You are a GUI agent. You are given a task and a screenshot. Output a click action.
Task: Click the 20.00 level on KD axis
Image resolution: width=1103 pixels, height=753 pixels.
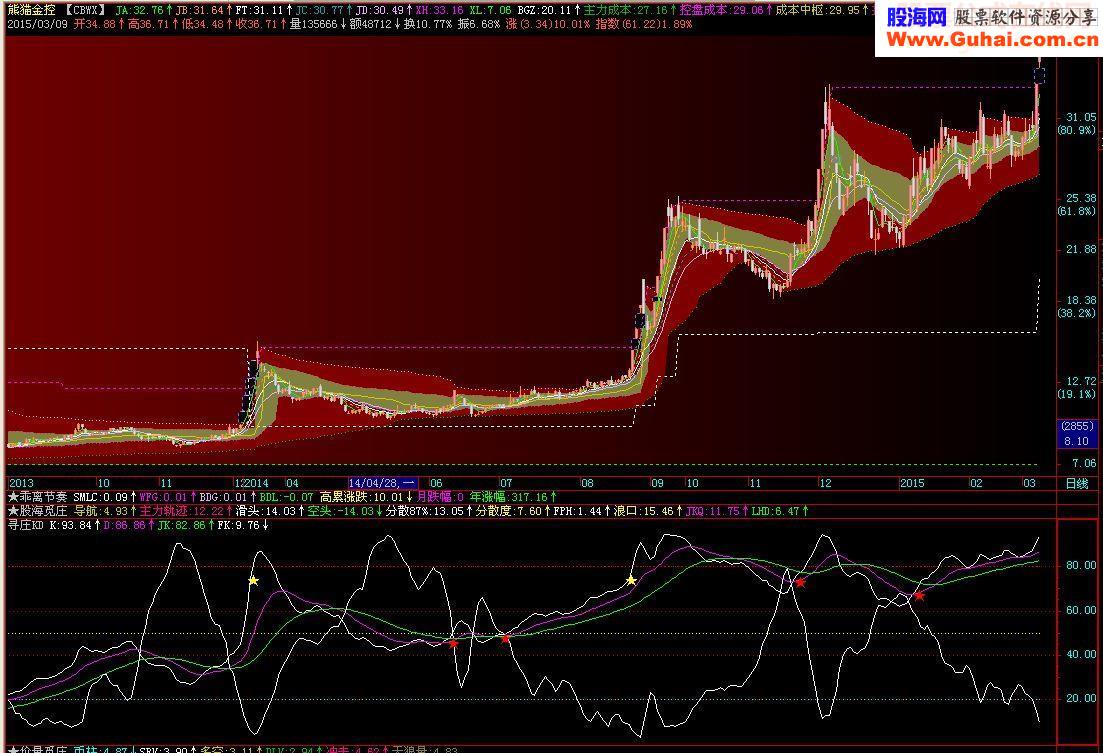pos(1080,699)
